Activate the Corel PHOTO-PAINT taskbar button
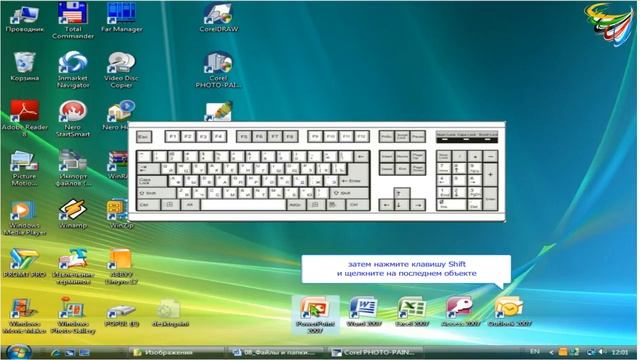 click(376, 352)
